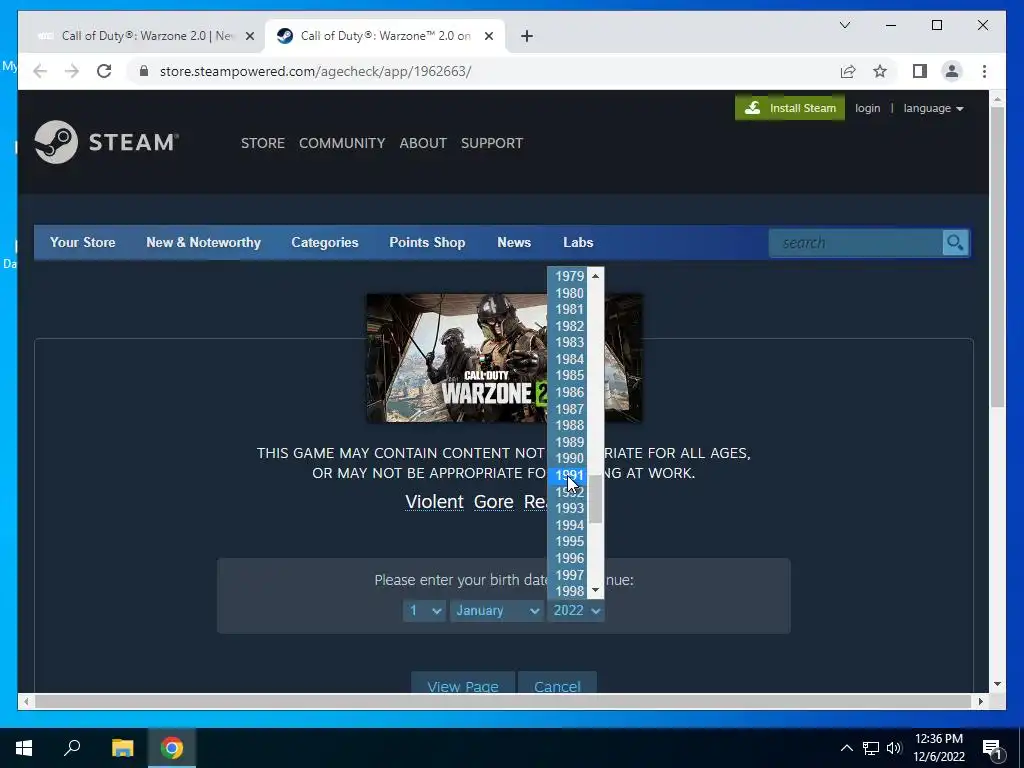Open the tab search chevron
Viewport: 1024px width, 768px height.
844,25
